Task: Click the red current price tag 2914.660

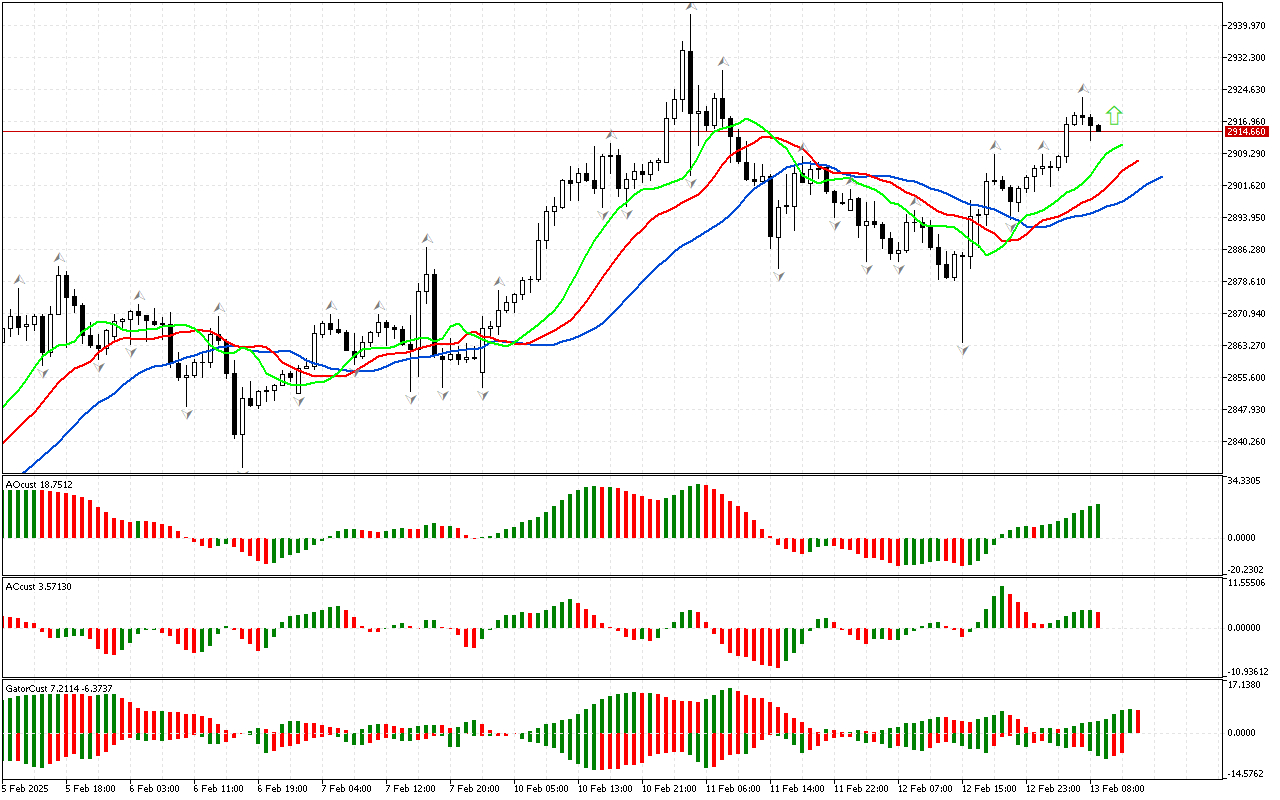Action: point(1246,132)
